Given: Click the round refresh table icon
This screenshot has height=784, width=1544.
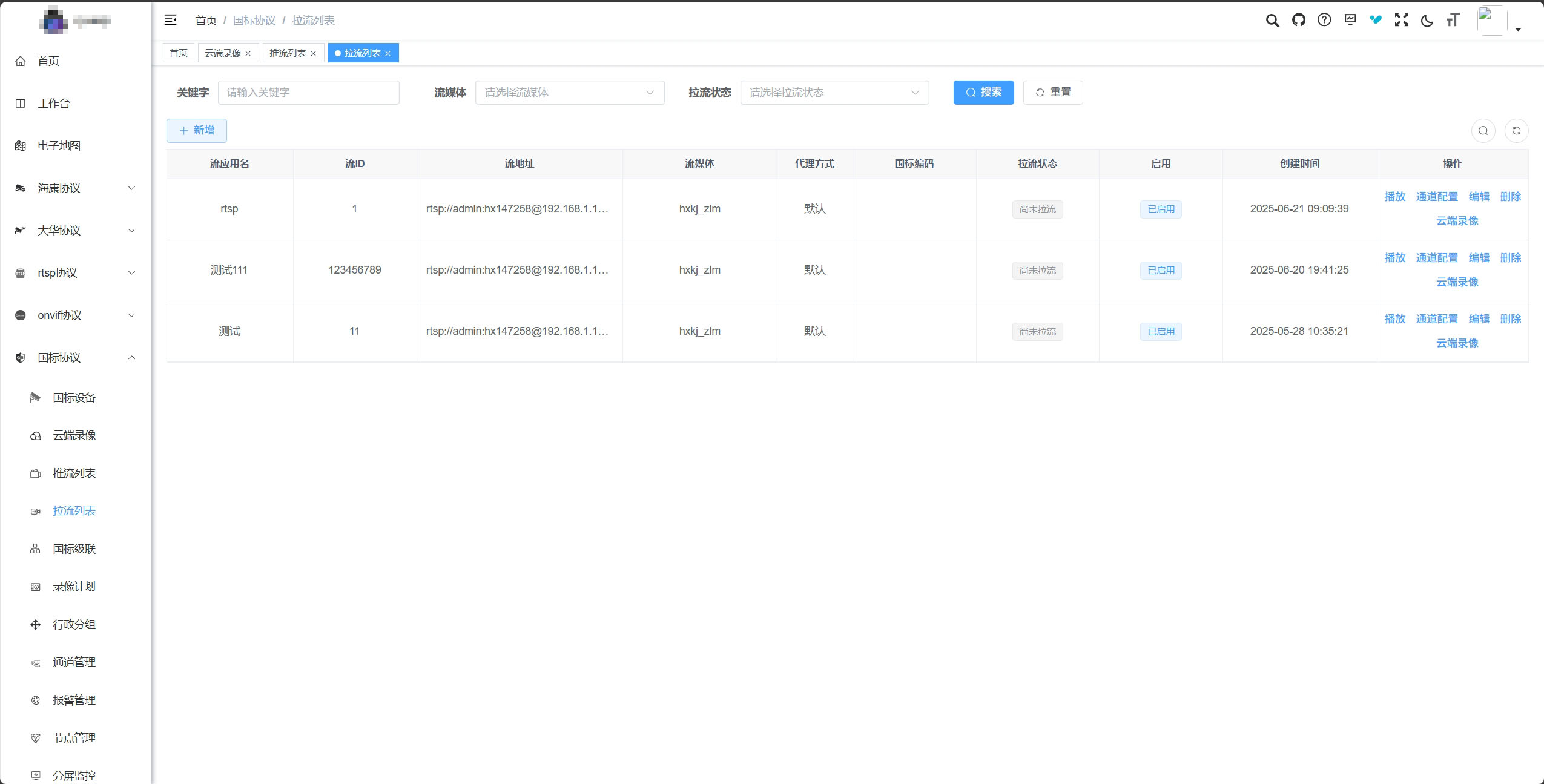Looking at the screenshot, I should [x=1516, y=131].
